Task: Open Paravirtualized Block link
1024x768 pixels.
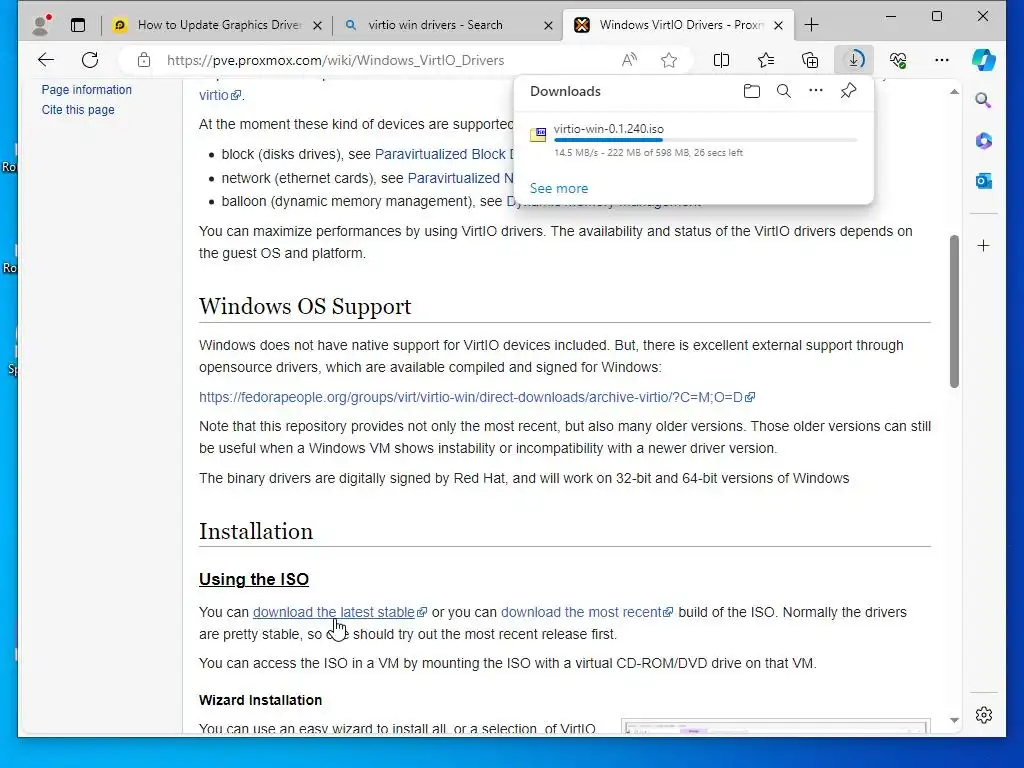Action: click(444, 154)
